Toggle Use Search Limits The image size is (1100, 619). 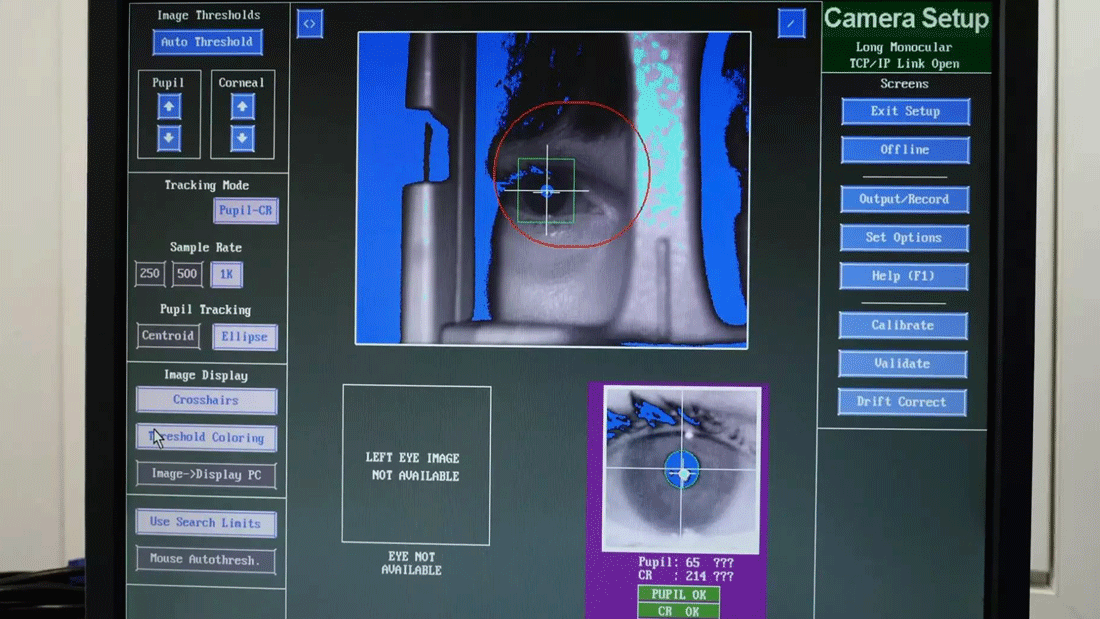206,522
